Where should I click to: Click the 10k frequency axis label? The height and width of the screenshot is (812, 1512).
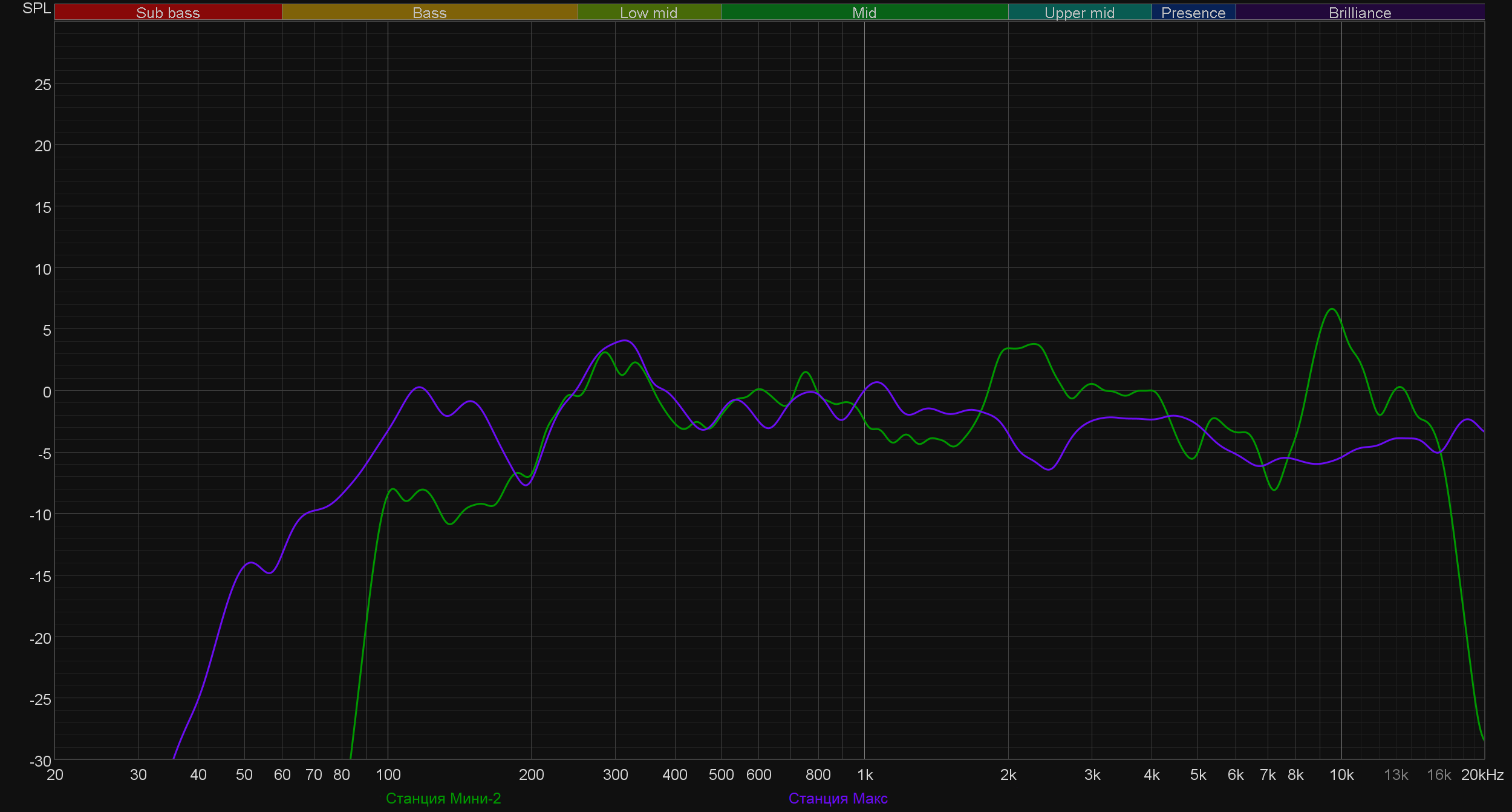1341,774
